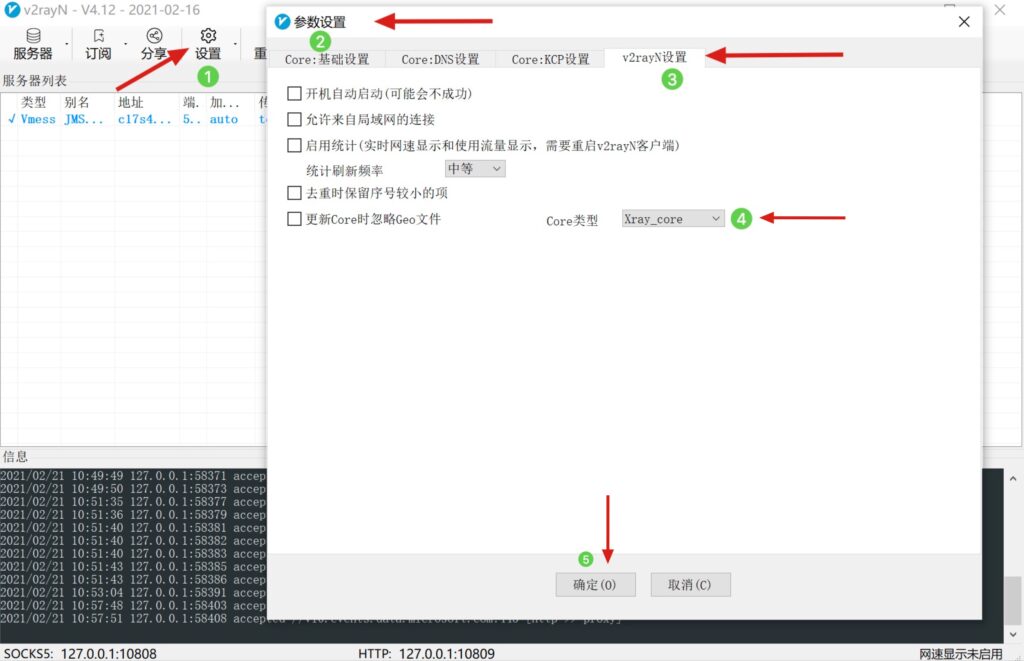Click the Share (分享) toolbar icon

[x=153, y=44]
